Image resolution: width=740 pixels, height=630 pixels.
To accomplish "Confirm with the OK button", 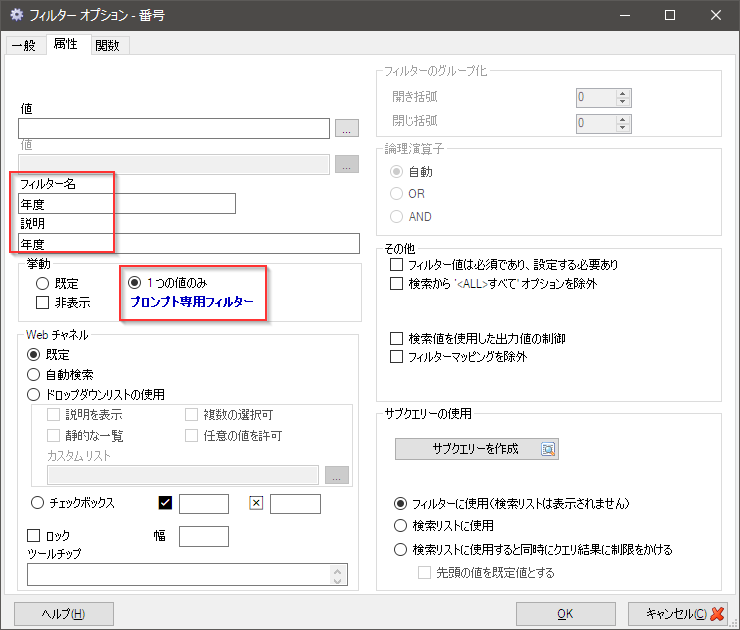I will click(x=565, y=613).
